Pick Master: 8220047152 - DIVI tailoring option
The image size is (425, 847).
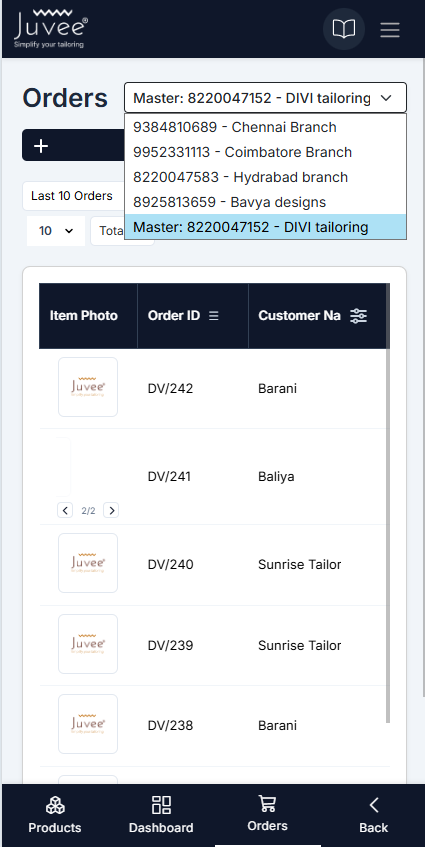265,227
